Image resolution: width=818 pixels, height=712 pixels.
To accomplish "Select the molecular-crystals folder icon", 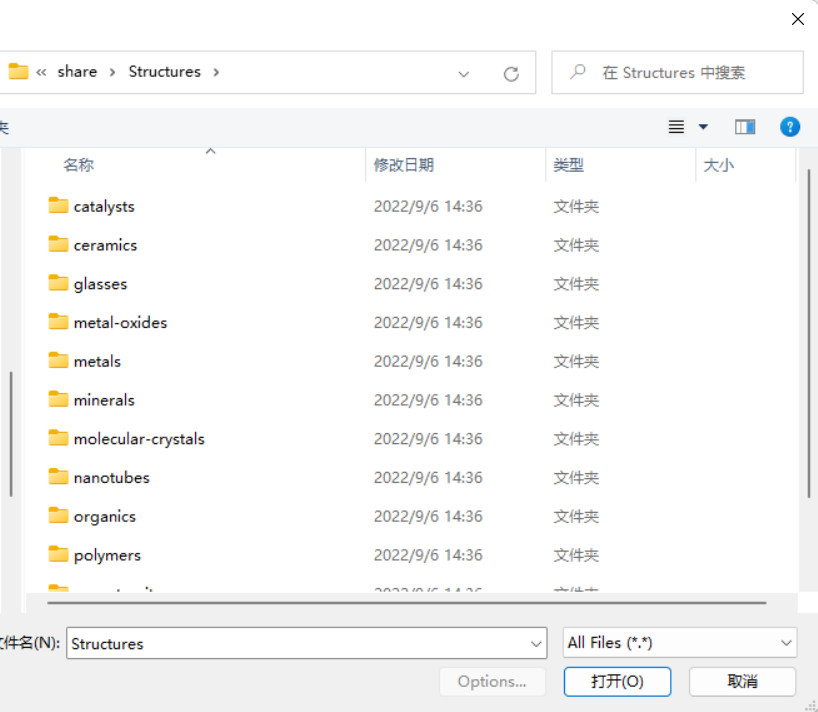I will (58, 437).
